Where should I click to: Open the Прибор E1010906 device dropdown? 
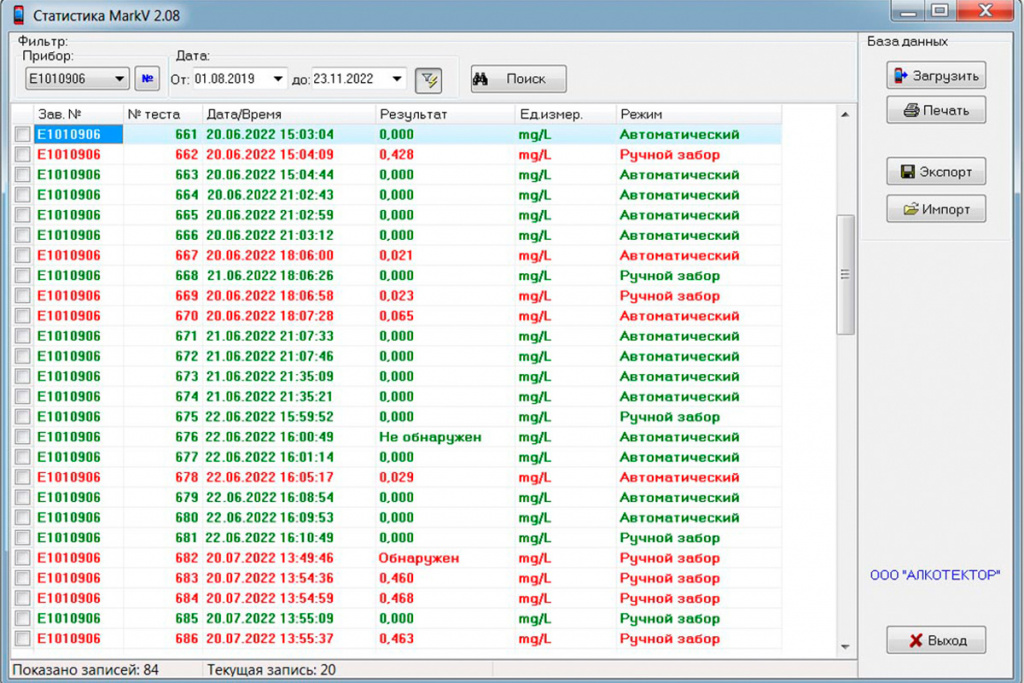pyautogui.click(x=77, y=79)
